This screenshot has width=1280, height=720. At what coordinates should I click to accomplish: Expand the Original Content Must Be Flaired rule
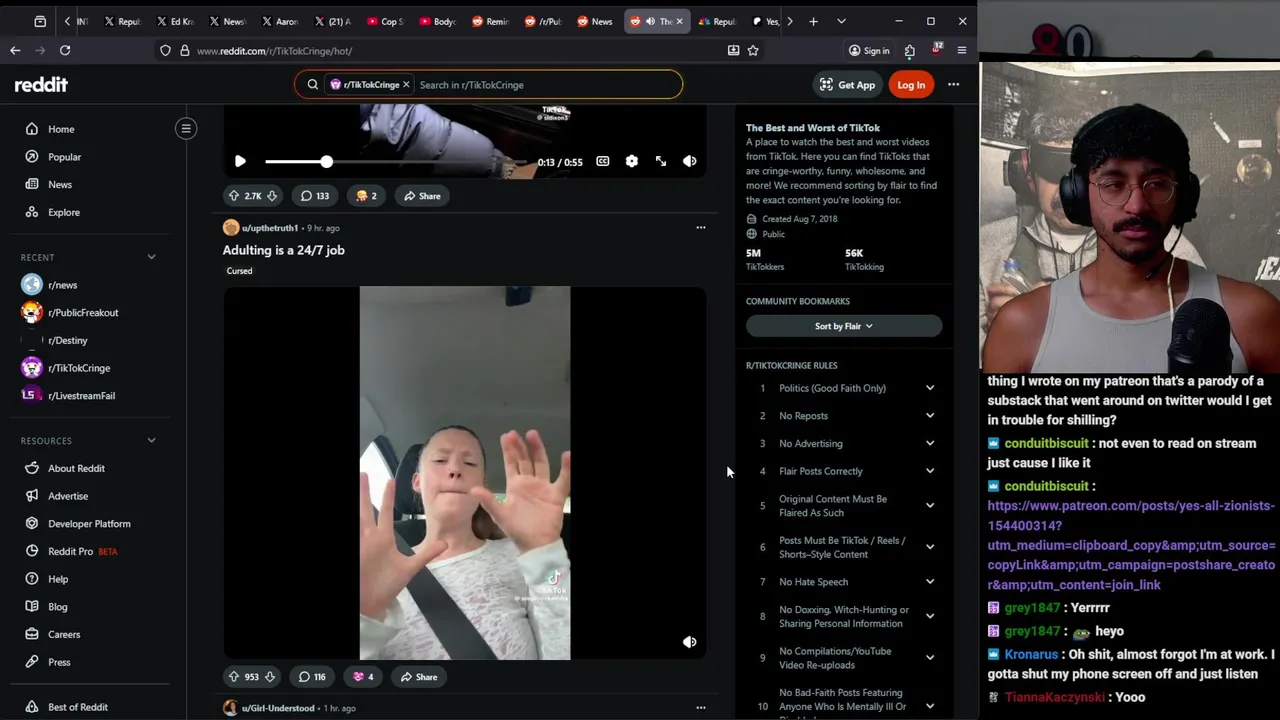coord(930,506)
